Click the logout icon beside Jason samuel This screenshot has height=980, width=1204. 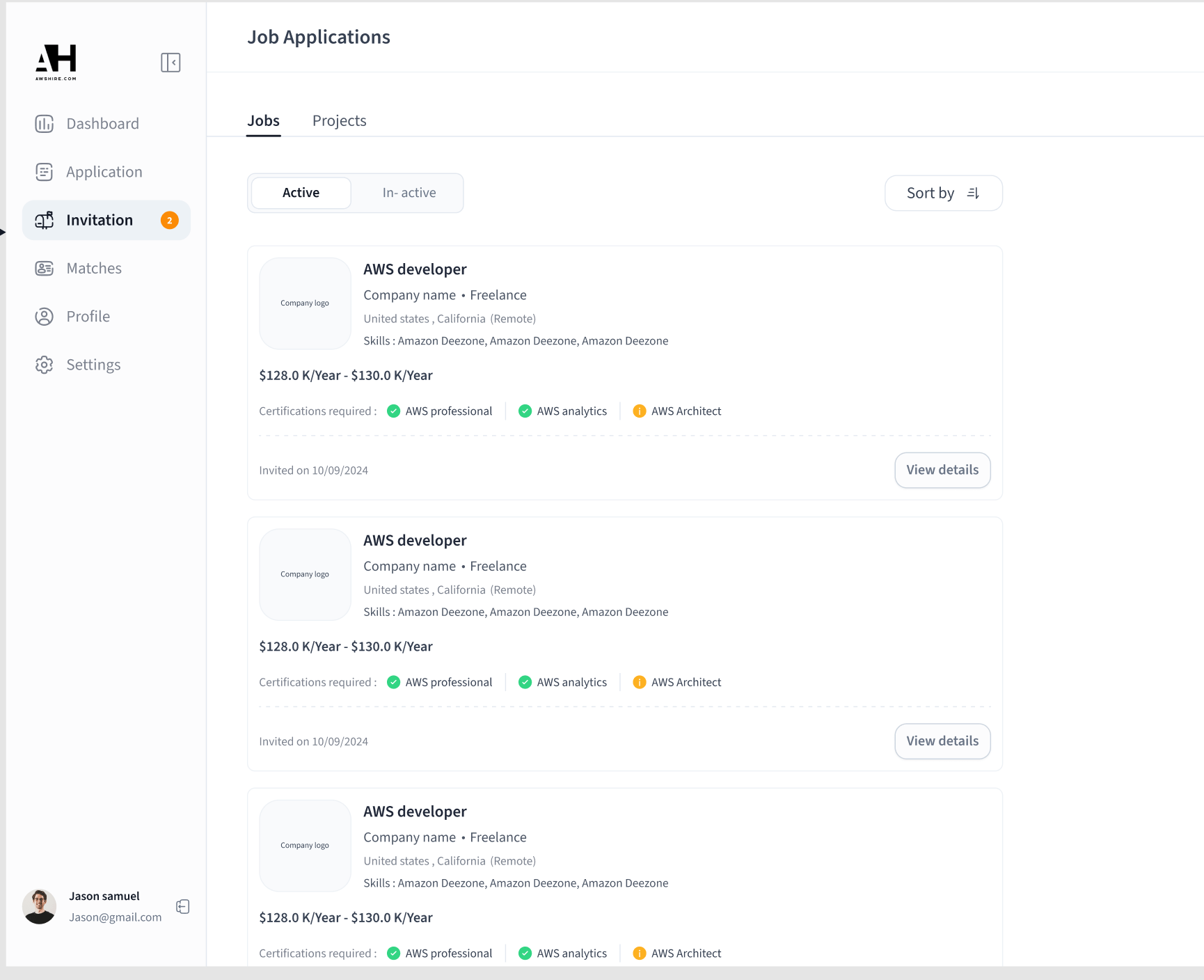coord(183,907)
